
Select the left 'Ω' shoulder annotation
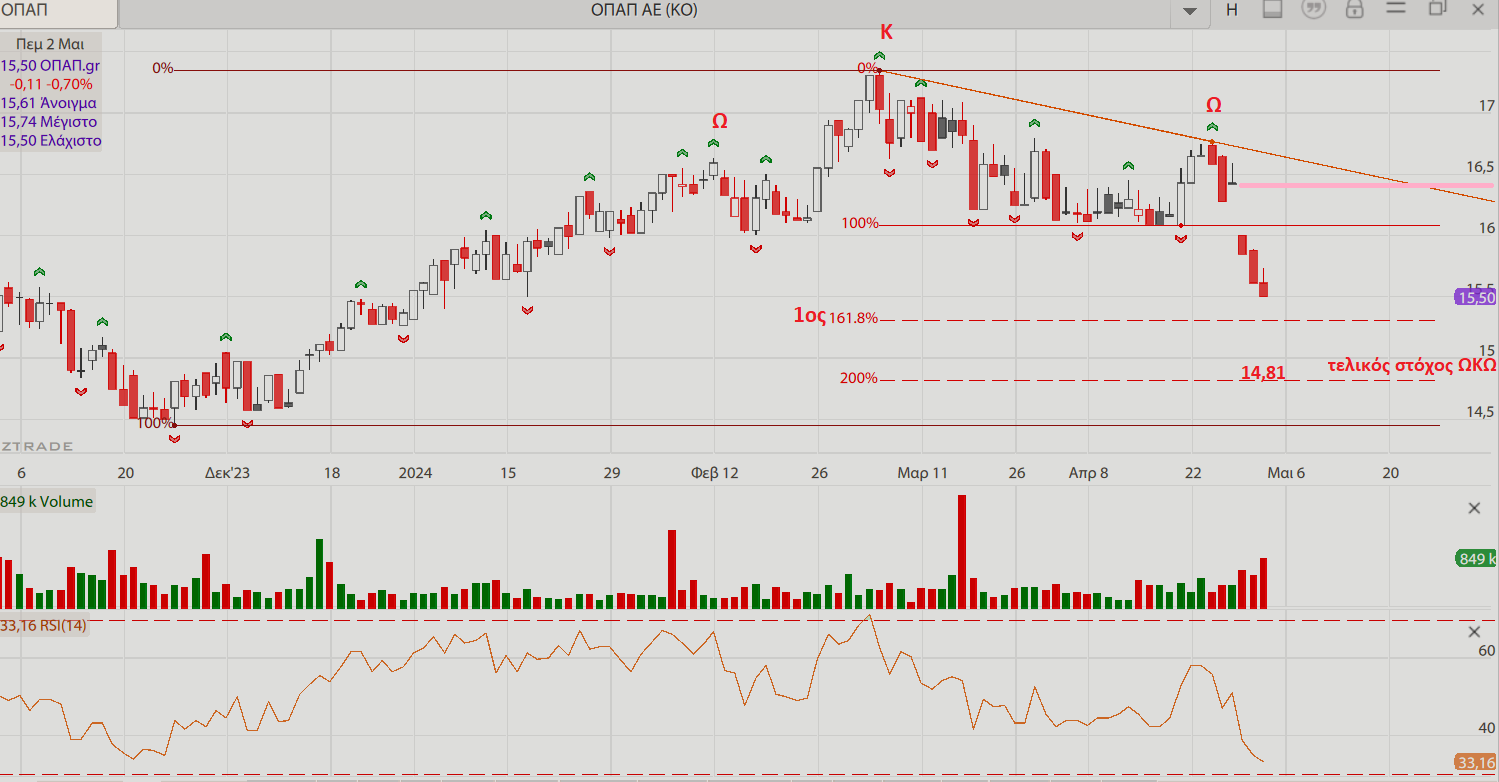(720, 121)
